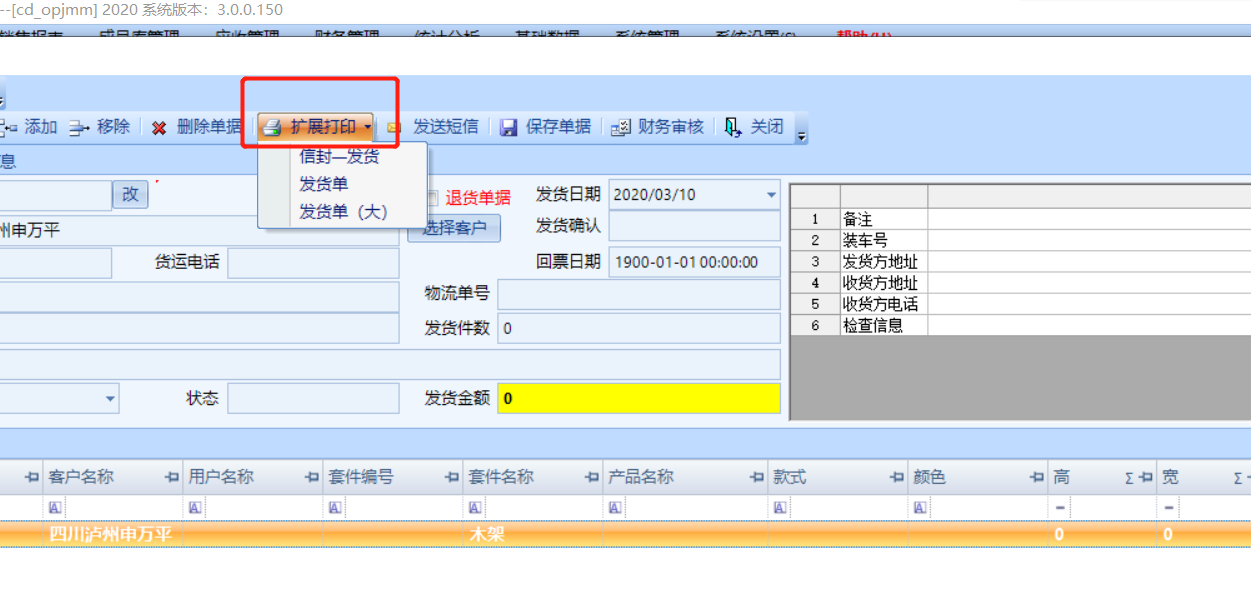Open the 发货日期 date dropdown
The image size is (1251, 600).
click(771, 195)
